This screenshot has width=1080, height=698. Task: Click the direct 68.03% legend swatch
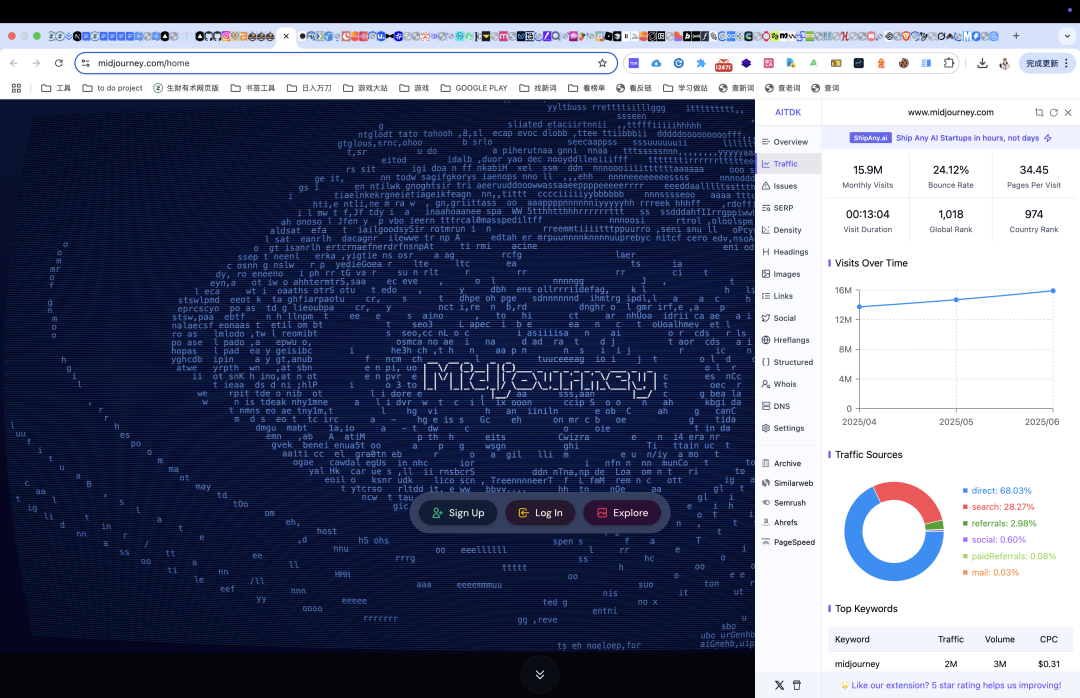click(966, 491)
